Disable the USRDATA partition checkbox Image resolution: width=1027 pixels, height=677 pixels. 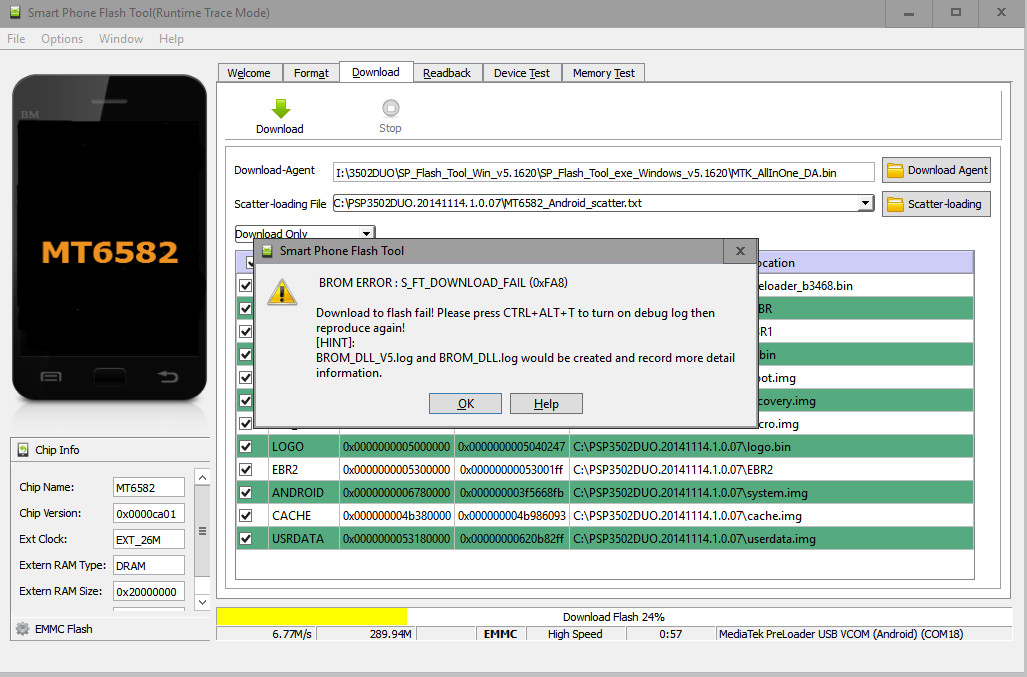coord(246,538)
